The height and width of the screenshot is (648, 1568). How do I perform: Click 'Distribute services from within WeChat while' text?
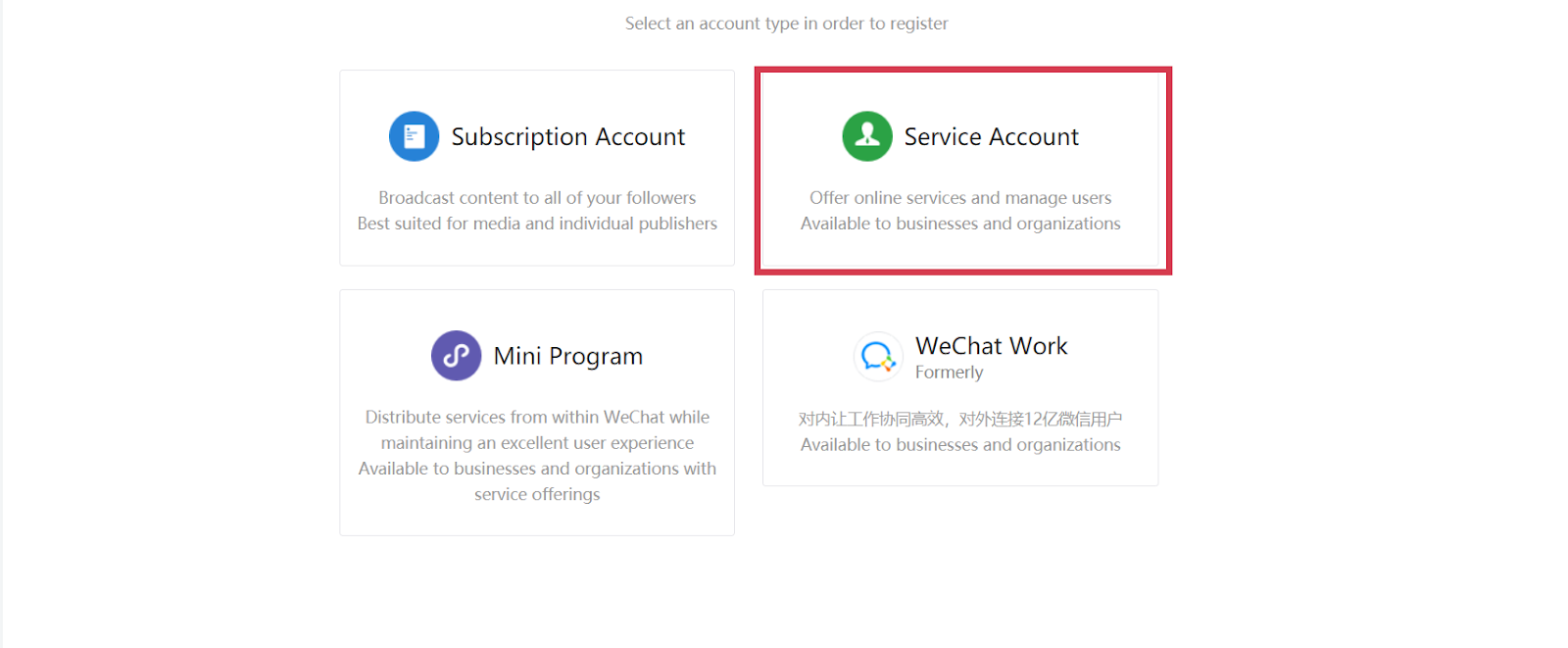click(x=537, y=418)
